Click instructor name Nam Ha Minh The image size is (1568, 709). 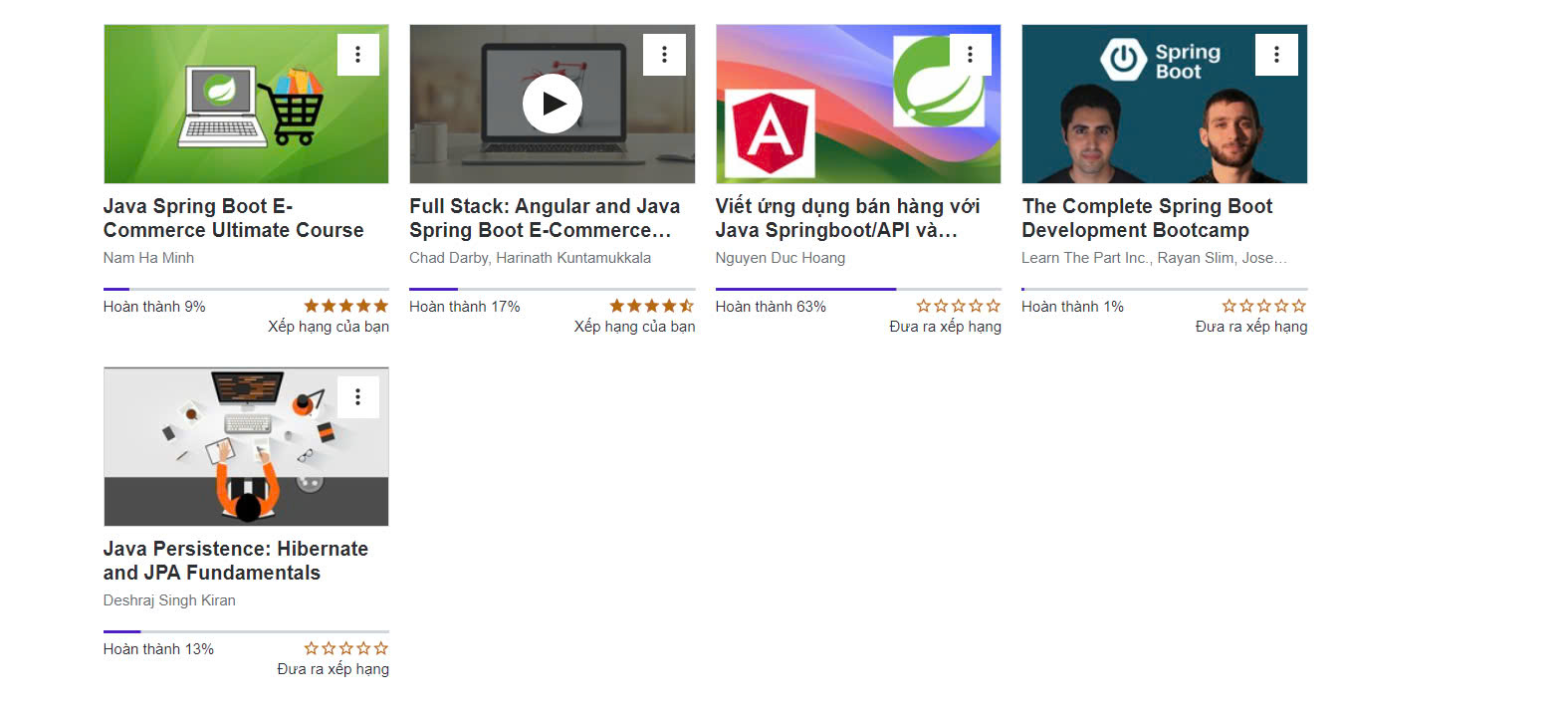[x=148, y=258]
